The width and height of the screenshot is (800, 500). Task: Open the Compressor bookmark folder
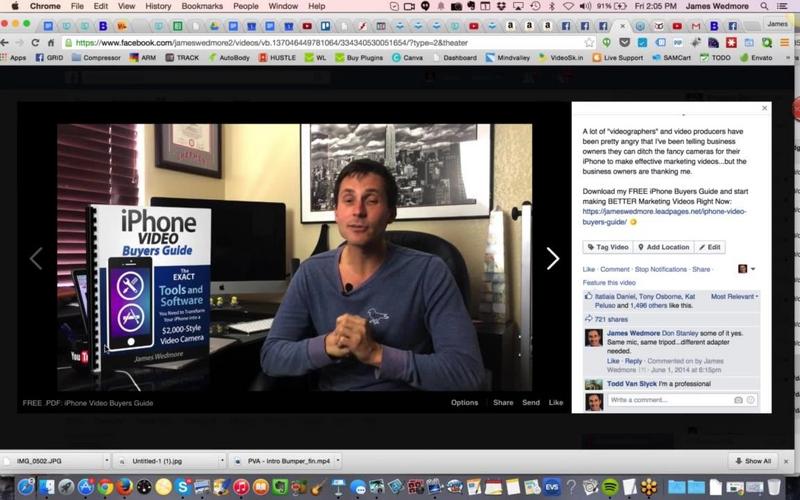coord(96,58)
